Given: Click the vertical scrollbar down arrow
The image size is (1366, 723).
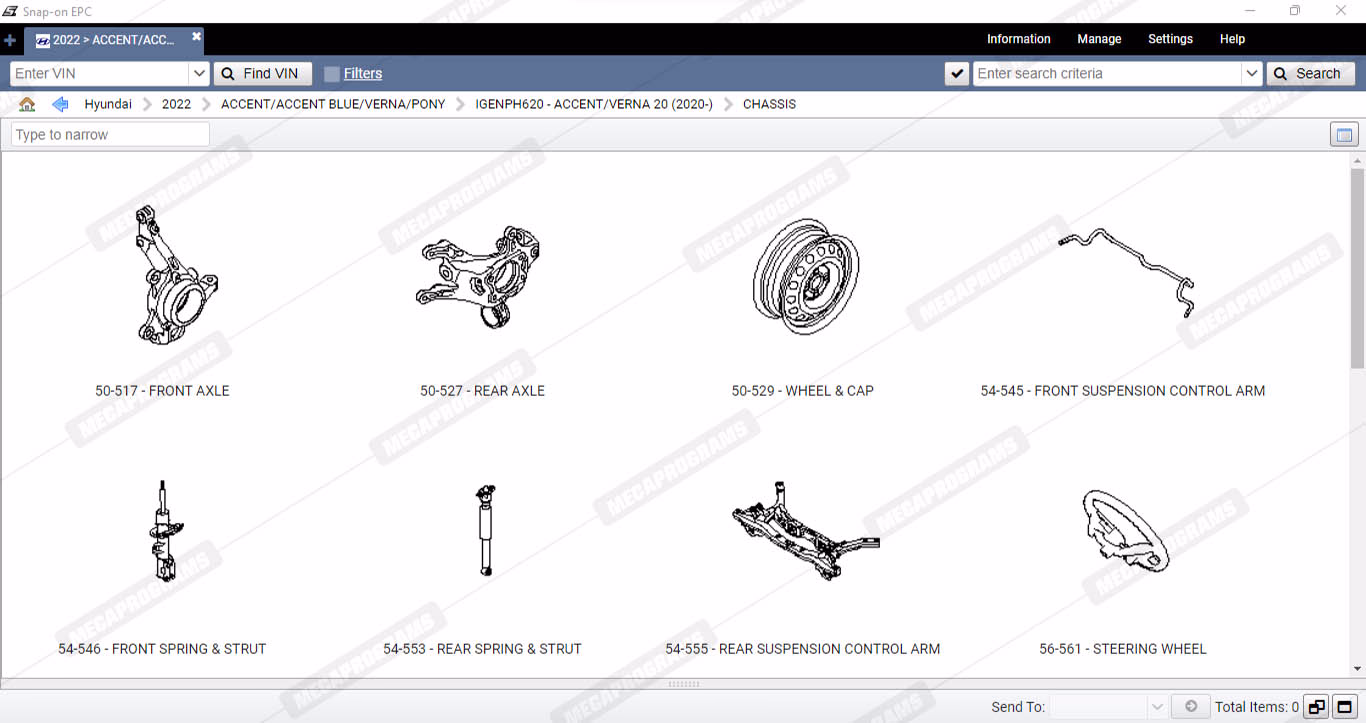Looking at the screenshot, I should click(1357, 669).
